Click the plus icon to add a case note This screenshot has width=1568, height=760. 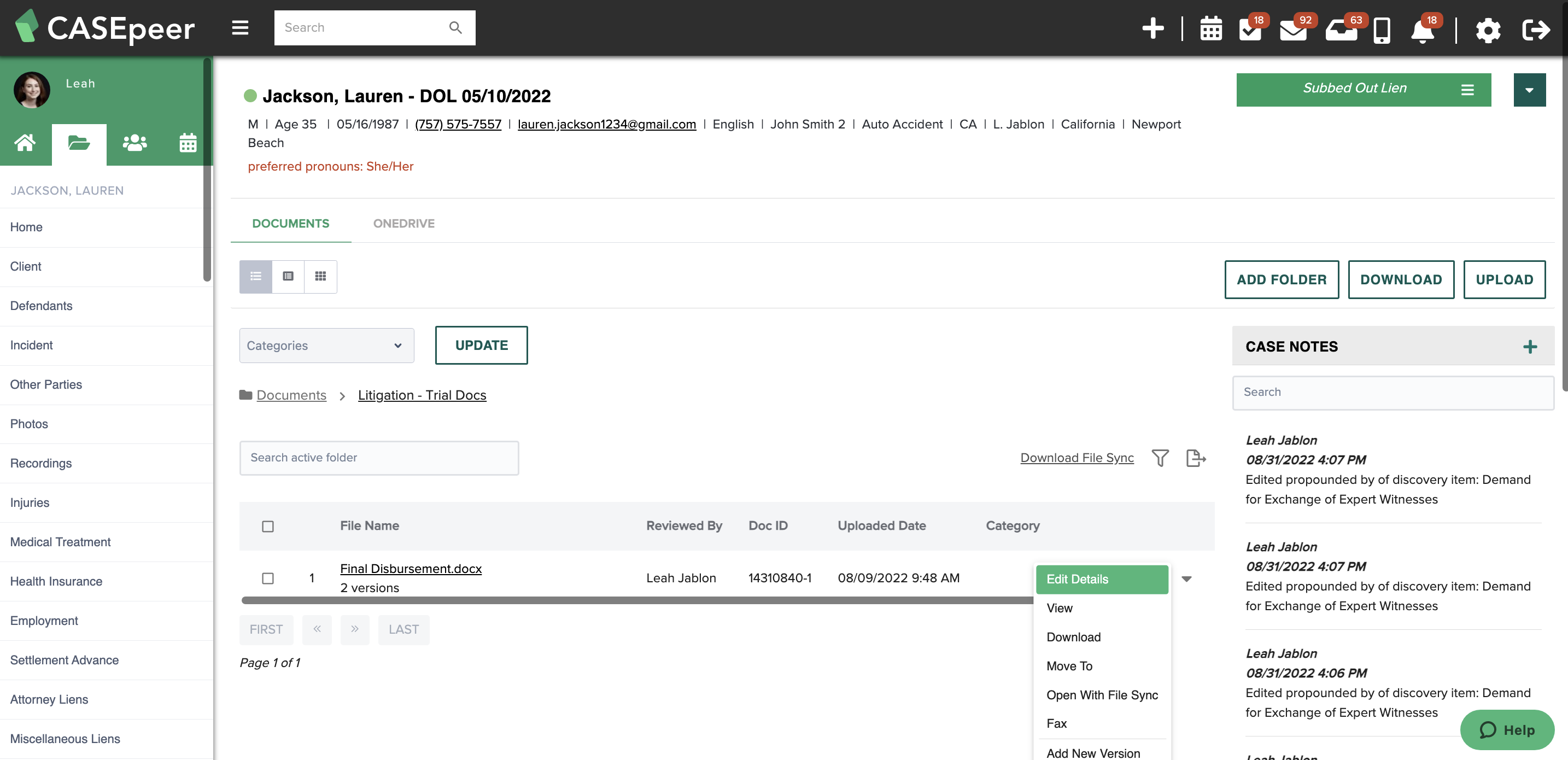click(x=1529, y=346)
